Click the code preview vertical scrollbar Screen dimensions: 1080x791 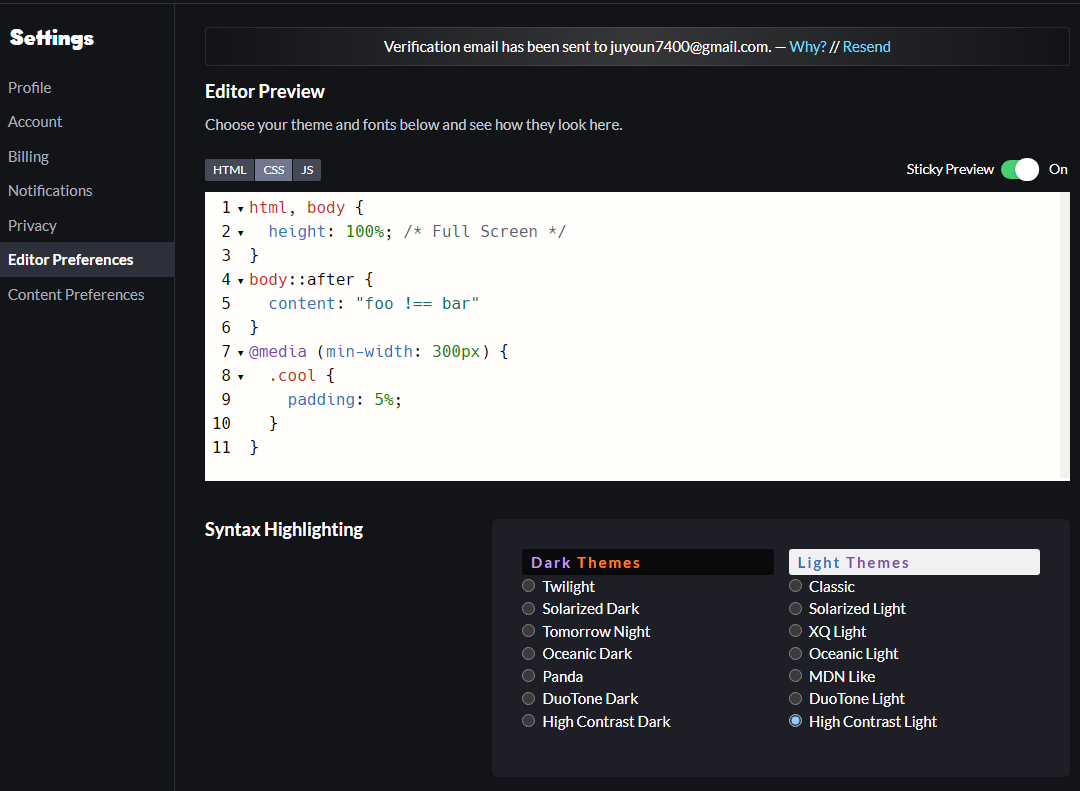pos(1065,336)
